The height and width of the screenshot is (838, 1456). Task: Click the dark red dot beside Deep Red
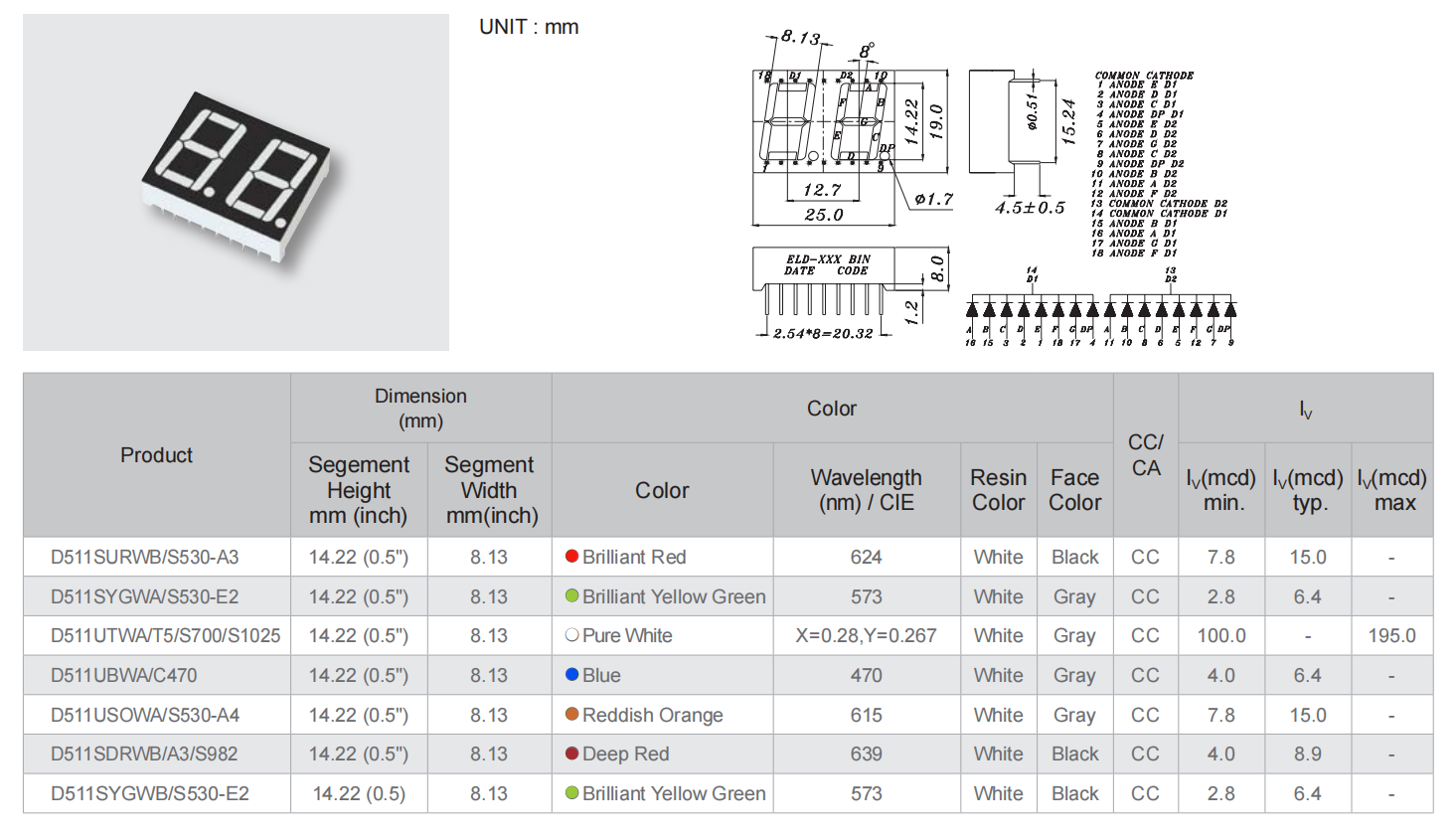(x=571, y=754)
